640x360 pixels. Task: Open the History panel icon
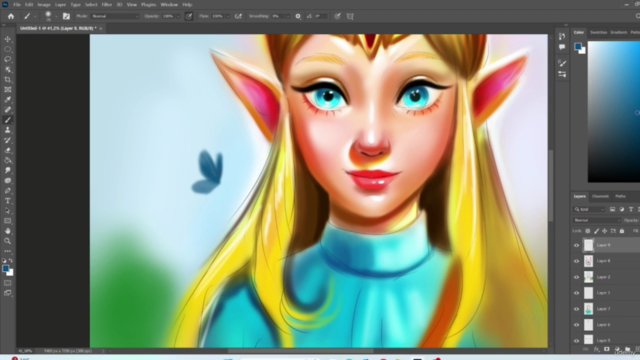tap(562, 36)
